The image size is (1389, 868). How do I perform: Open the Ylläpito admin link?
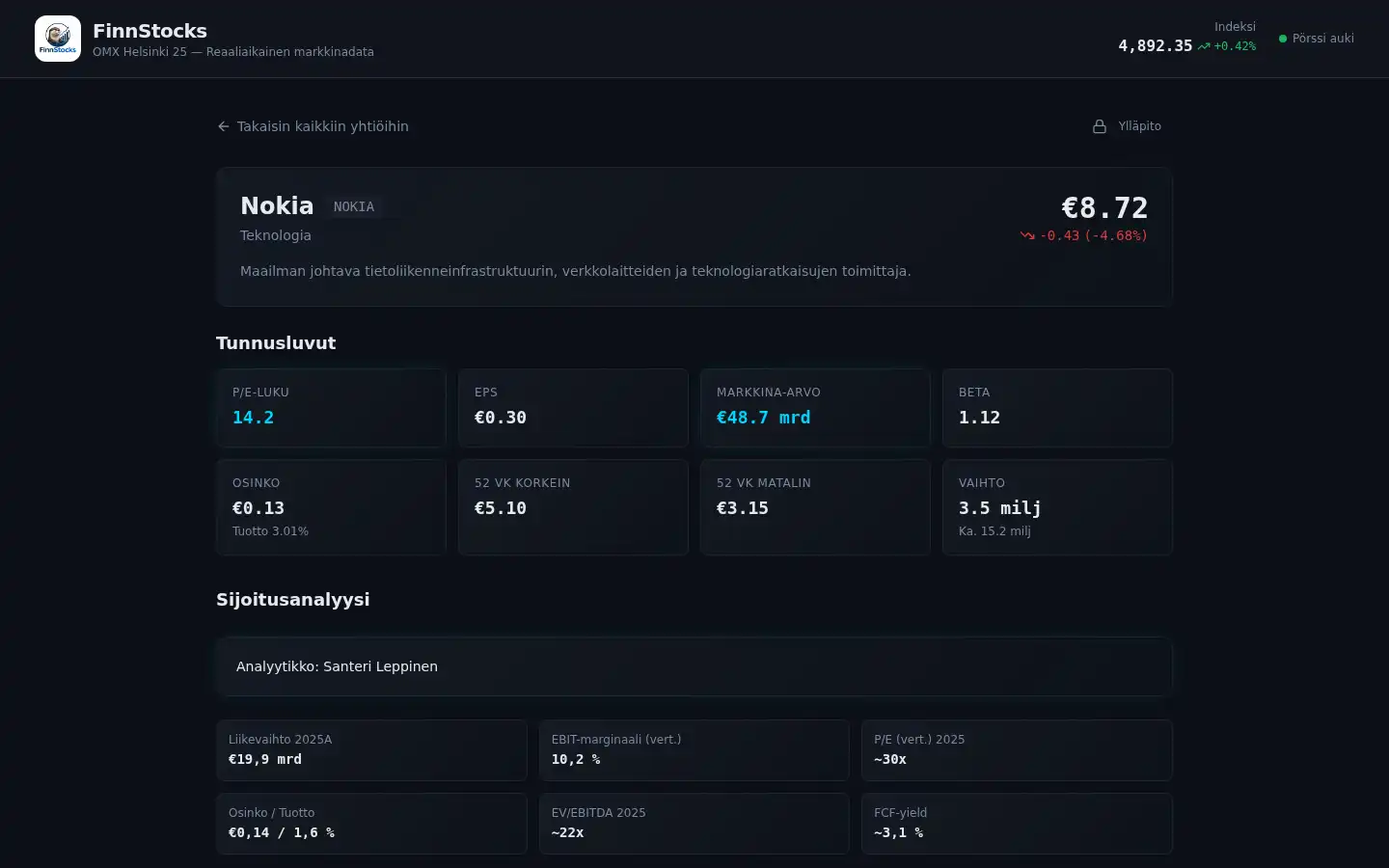coord(1127,126)
